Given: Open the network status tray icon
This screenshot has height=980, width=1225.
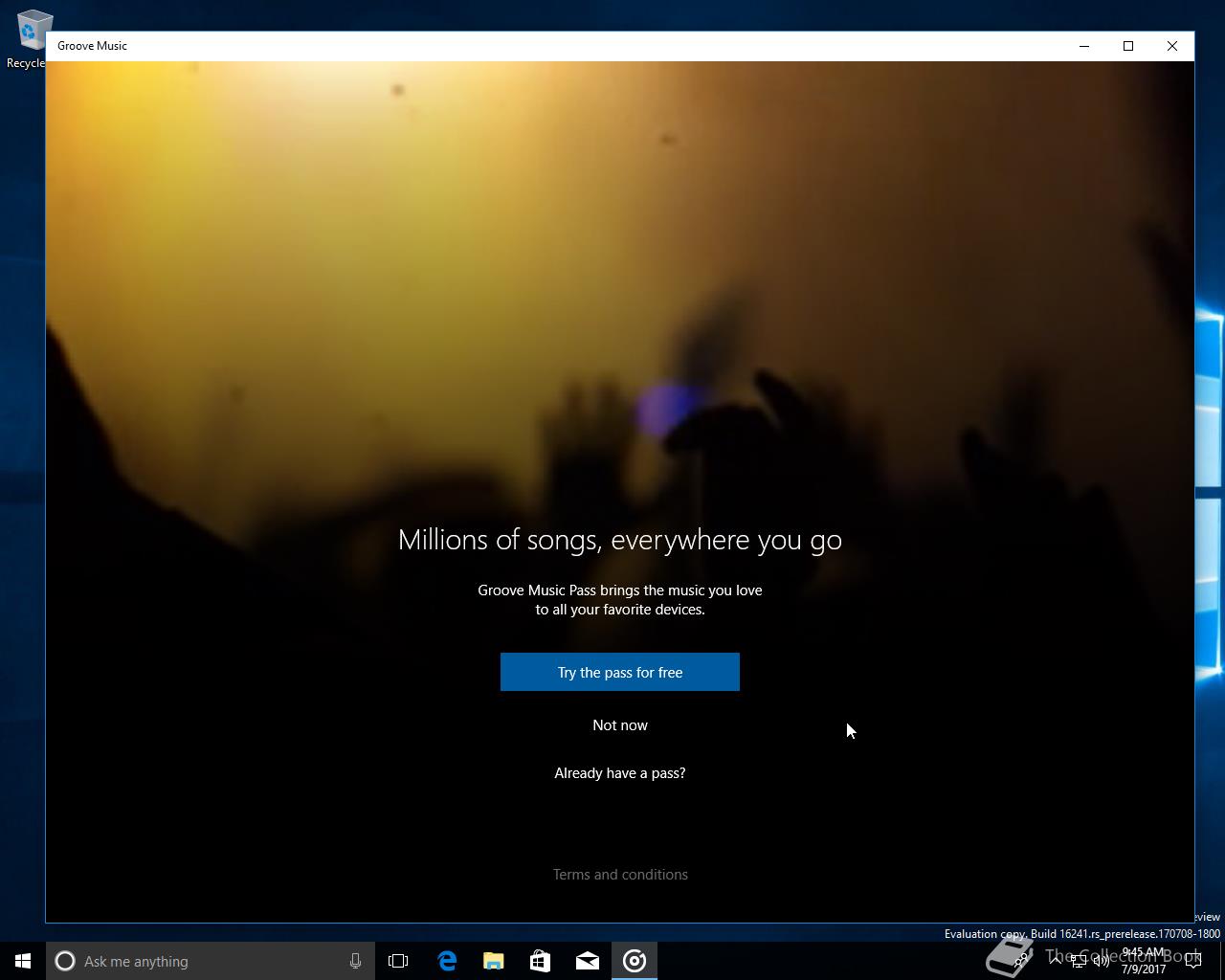Looking at the screenshot, I should [x=1079, y=961].
